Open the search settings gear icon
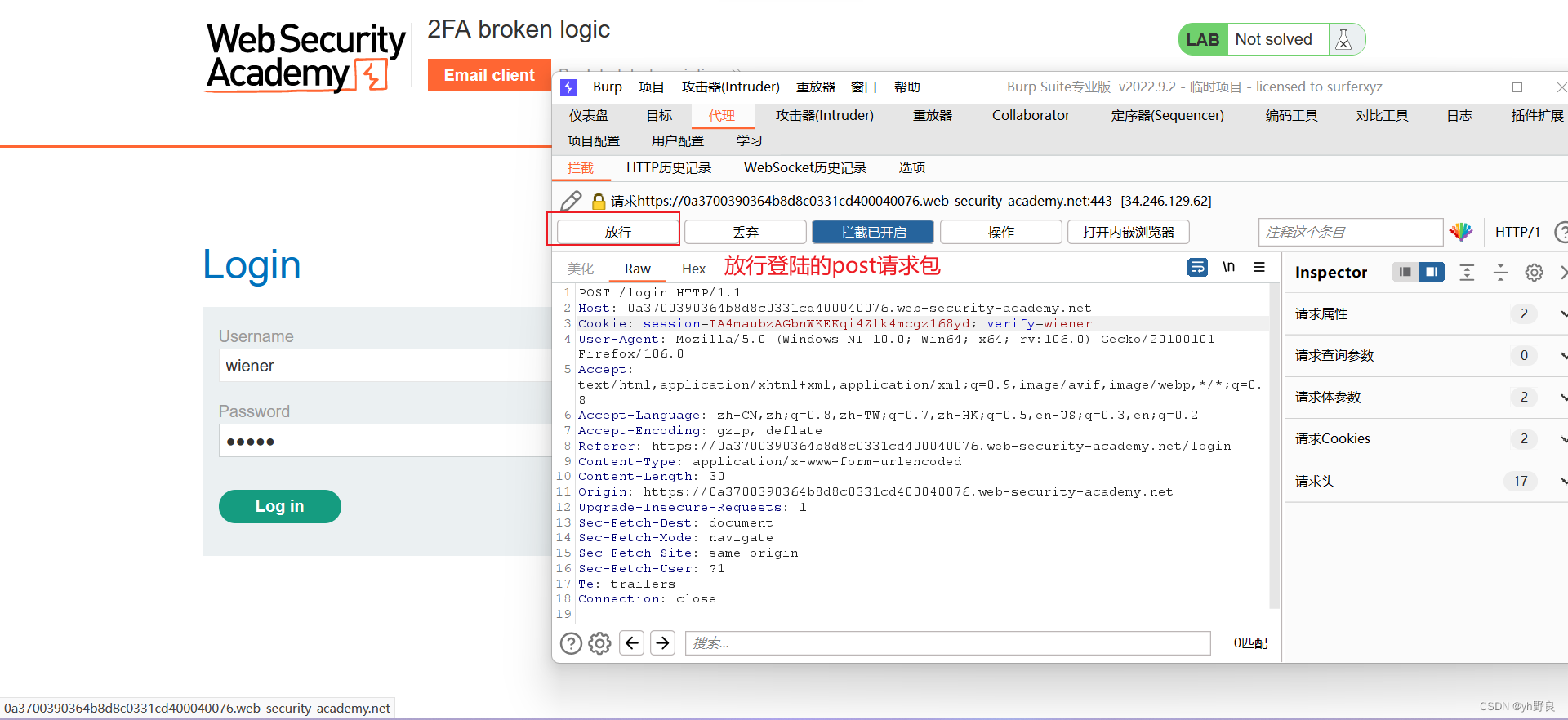The image size is (1568, 720). click(x=599, y=643)
